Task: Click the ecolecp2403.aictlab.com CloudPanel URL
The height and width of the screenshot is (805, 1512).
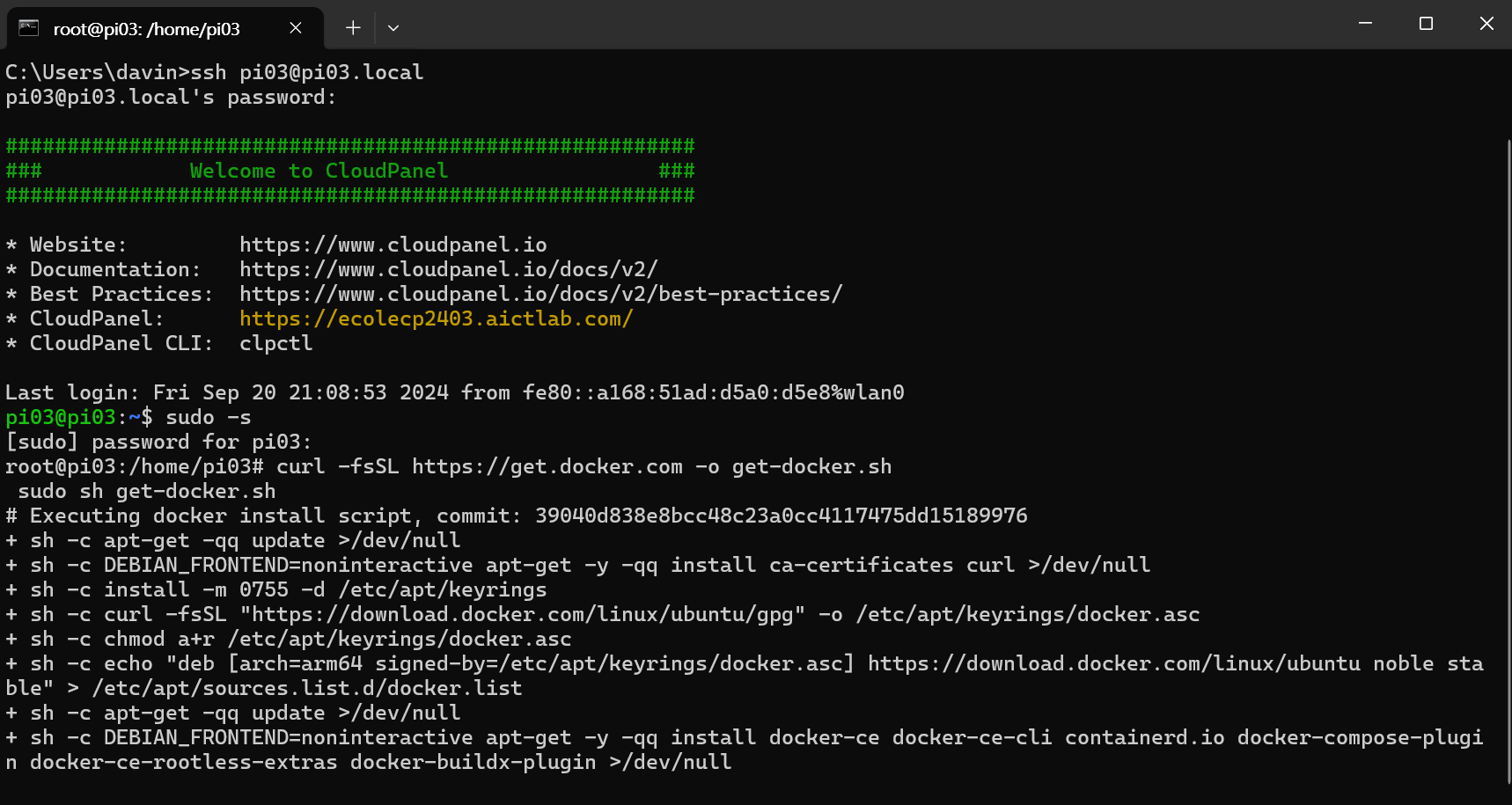Action: point(437,318)
